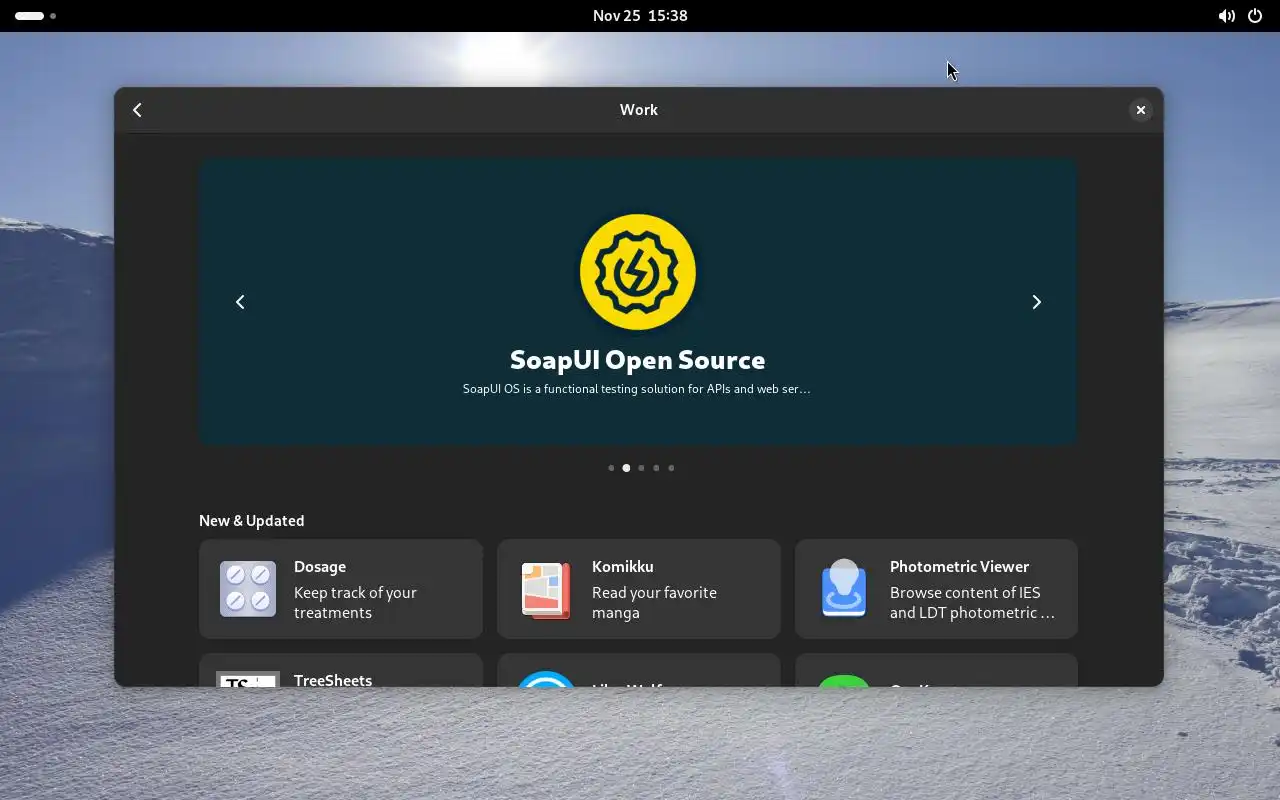This screenshot has width=1280, height=800.
Task: Open the SoapUI Open Source title
Action: click(x=638, y=360)
